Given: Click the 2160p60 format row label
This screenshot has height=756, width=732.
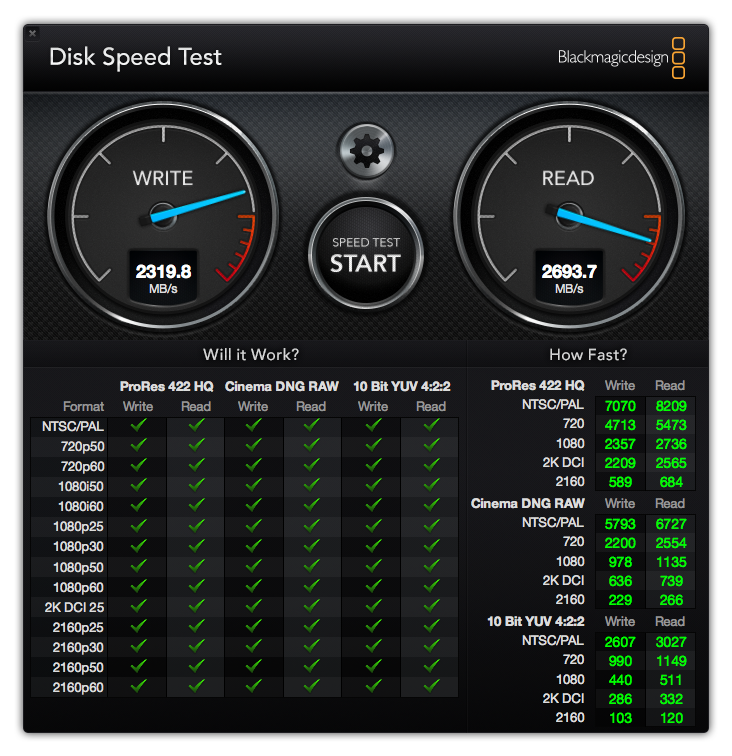Looking at the screenshot, I should coord(78,688).
